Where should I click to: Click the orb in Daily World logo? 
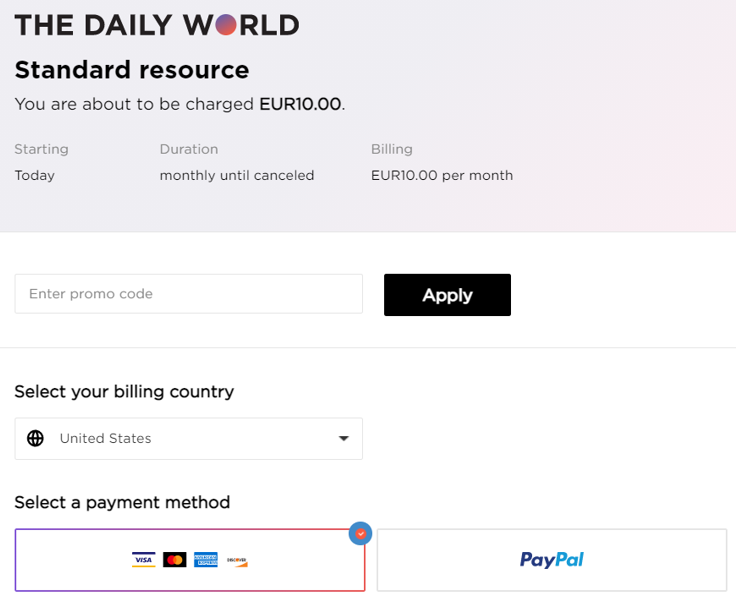point(226,25)
